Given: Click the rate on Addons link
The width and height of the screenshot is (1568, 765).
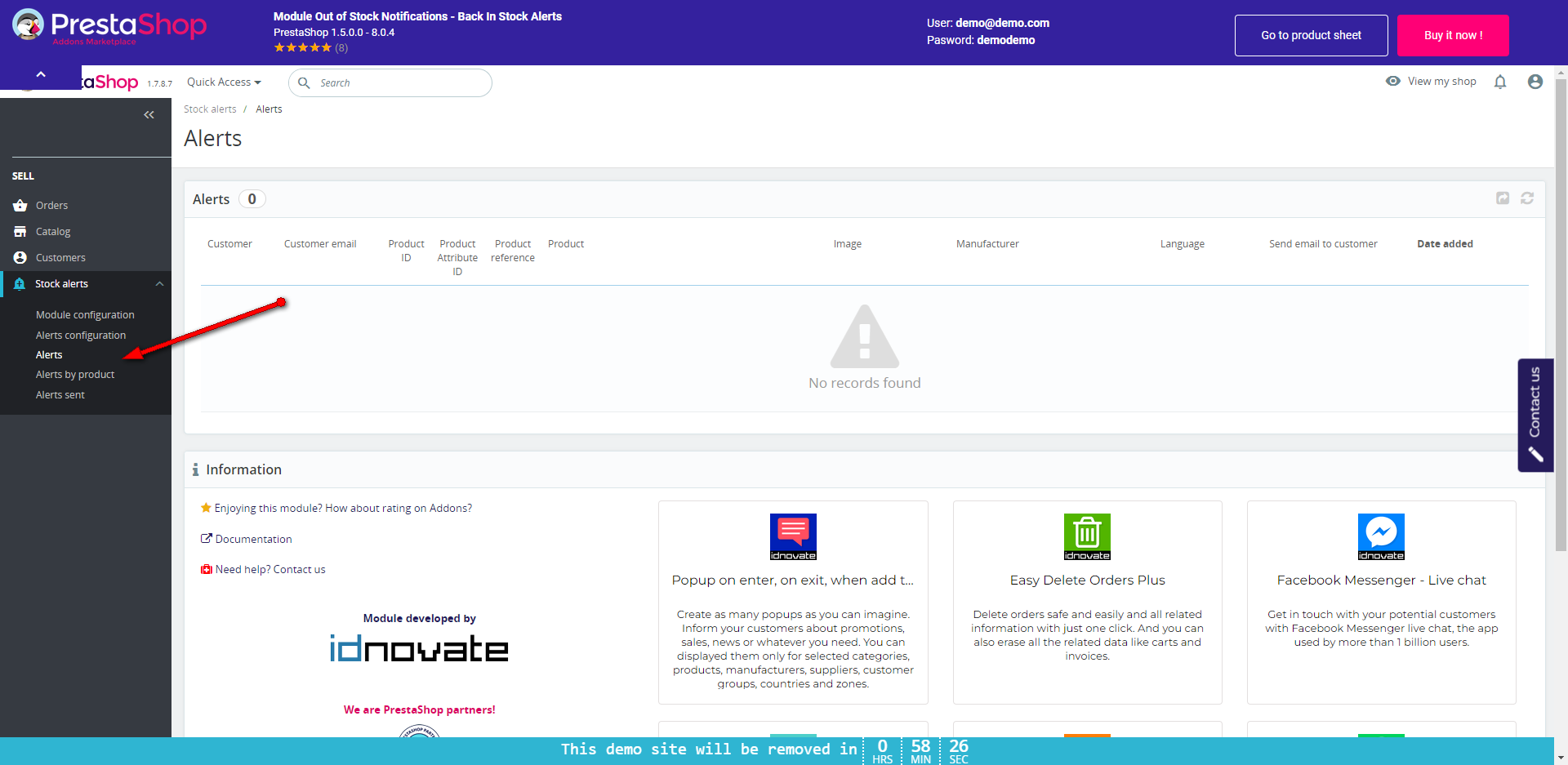Looking at the screenshot, I should pyautogui.click(x=343, y=509).
